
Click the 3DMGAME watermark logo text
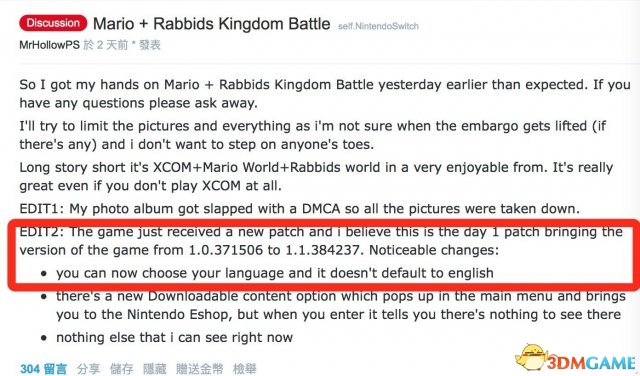[x=591, y=362]
